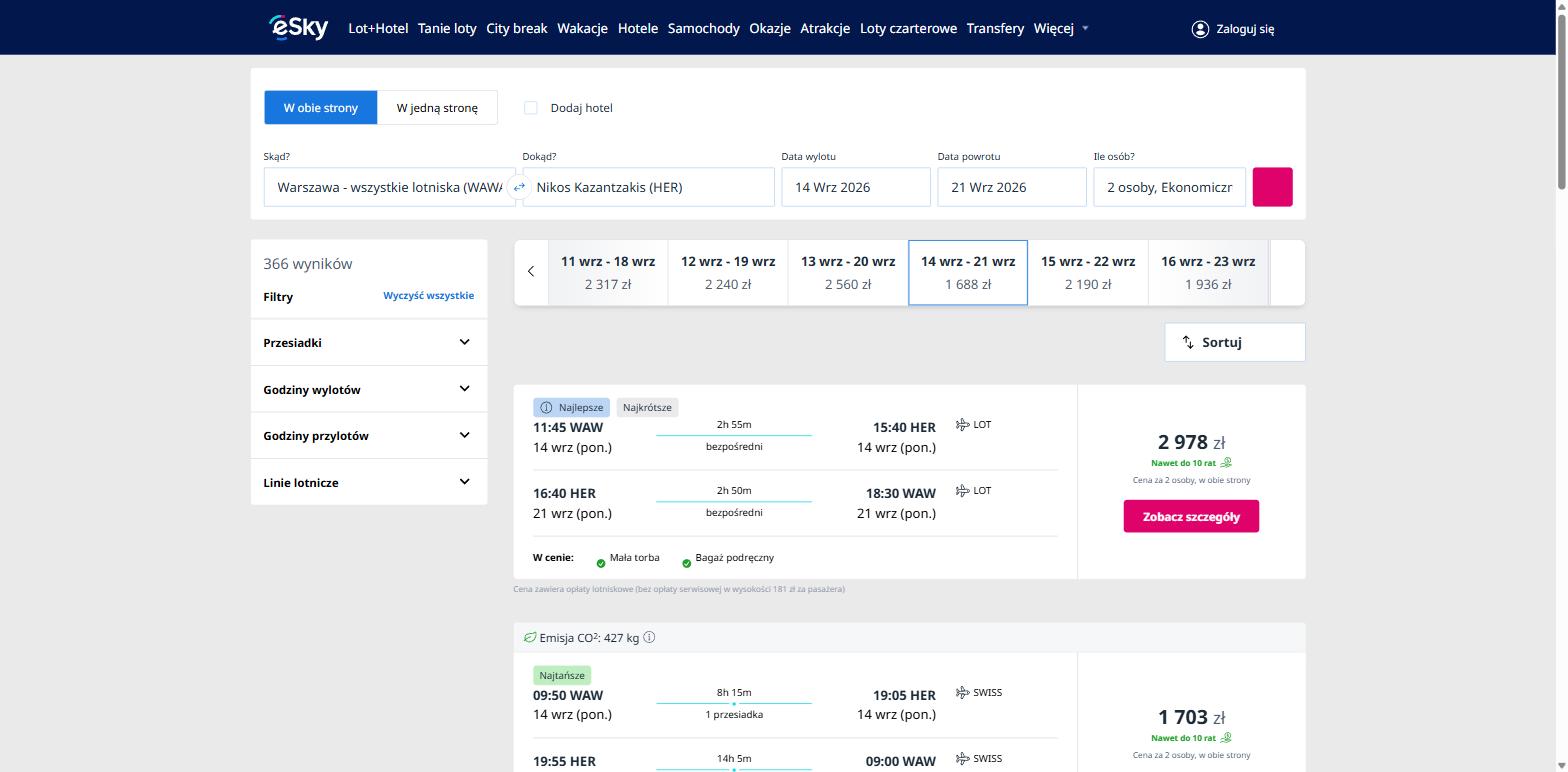Switch to the 15 wrz - 22 wrz dates
Screen dimensions: 1568x772
[x=1088, y=272]
